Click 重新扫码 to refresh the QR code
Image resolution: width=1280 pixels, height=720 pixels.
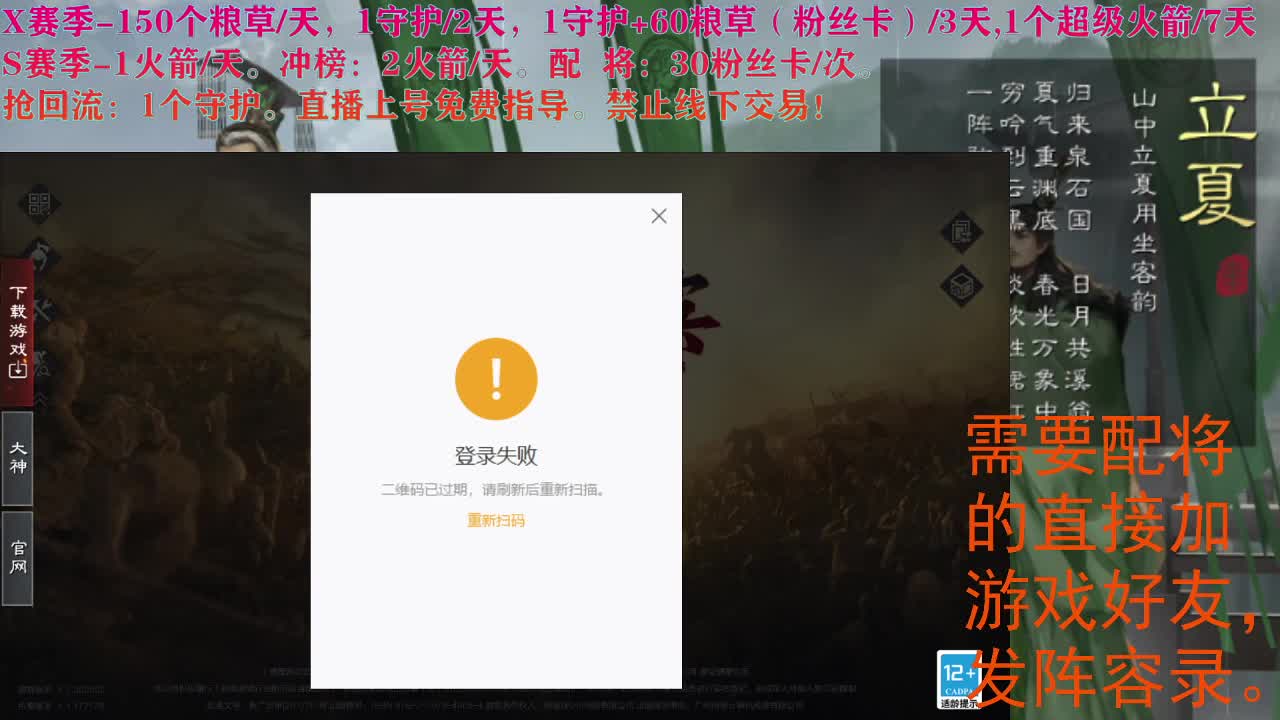point(495,521)
